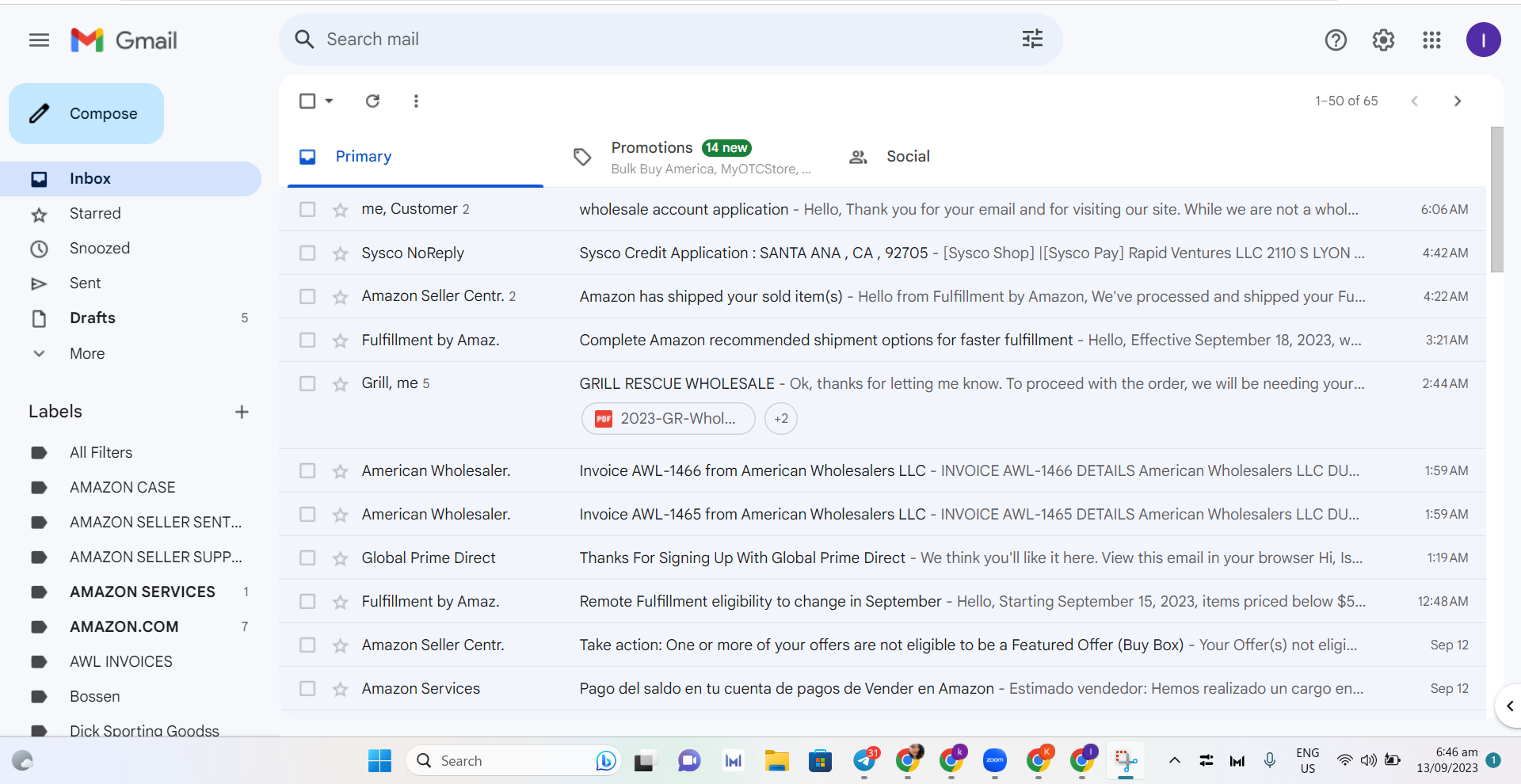Open email 'Complete Amazon recommended shipment options'
The height and width of the screenshot is (784, 1521).
pos(882,341)
